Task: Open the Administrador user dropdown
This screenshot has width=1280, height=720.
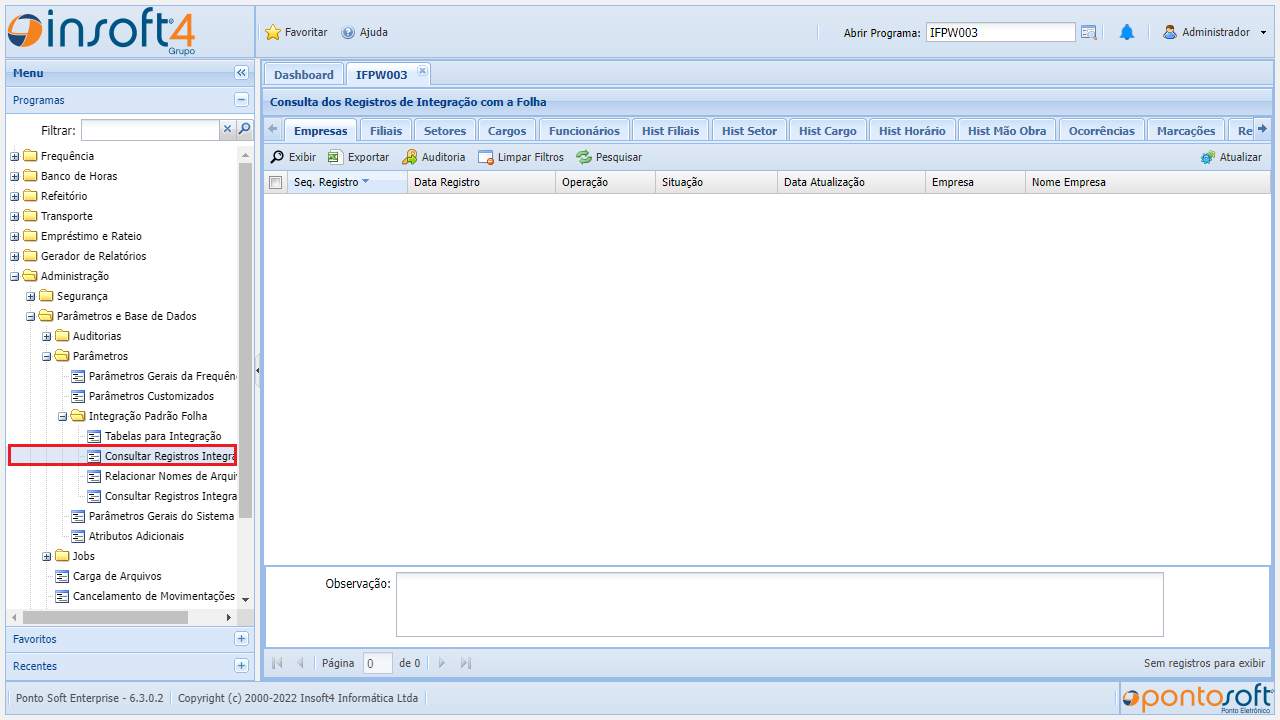Action: point(1214,32)
